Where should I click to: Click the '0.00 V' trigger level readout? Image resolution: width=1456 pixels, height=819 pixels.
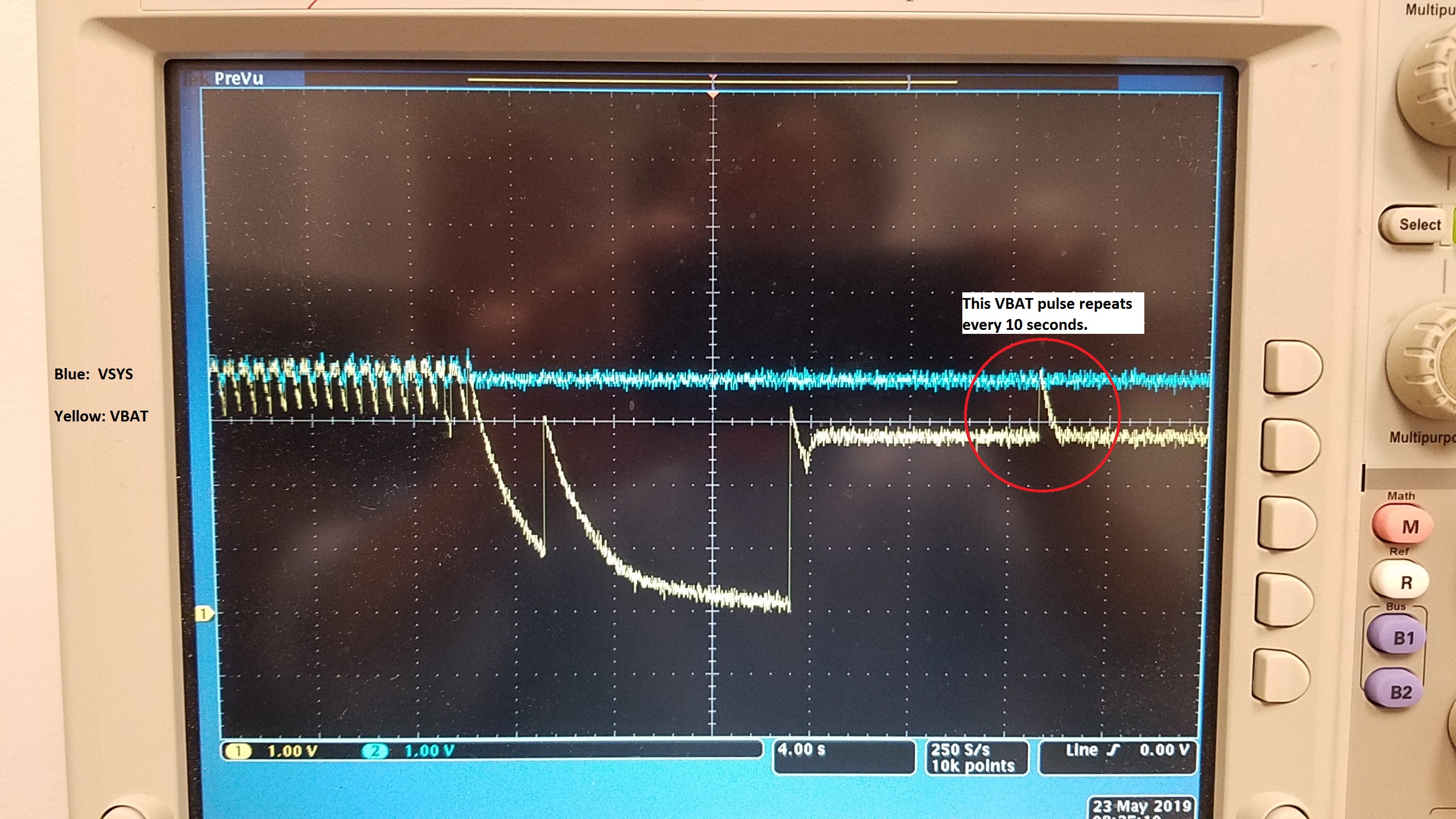point(1164,750)
